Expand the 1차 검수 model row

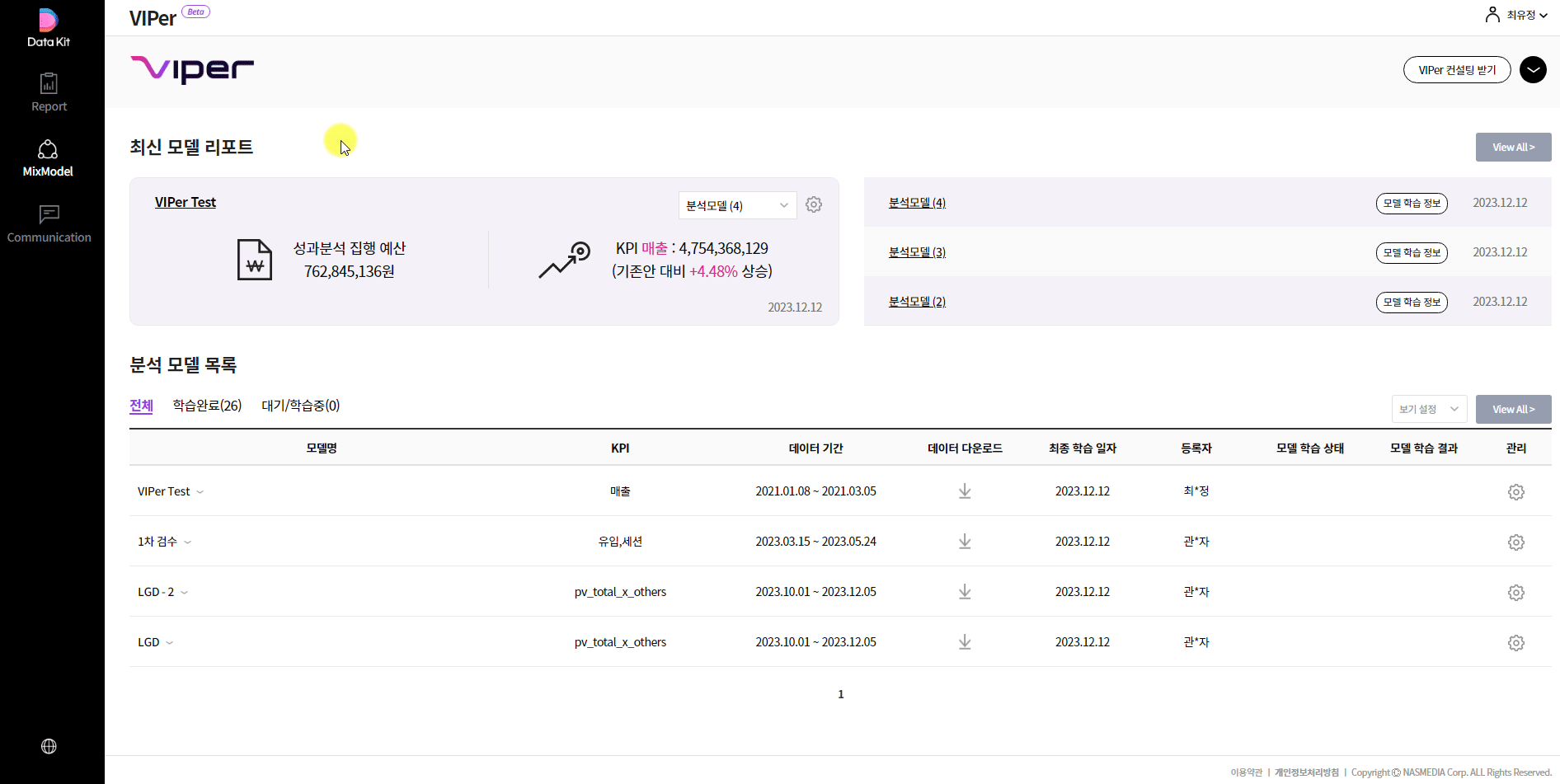point(187,542)
